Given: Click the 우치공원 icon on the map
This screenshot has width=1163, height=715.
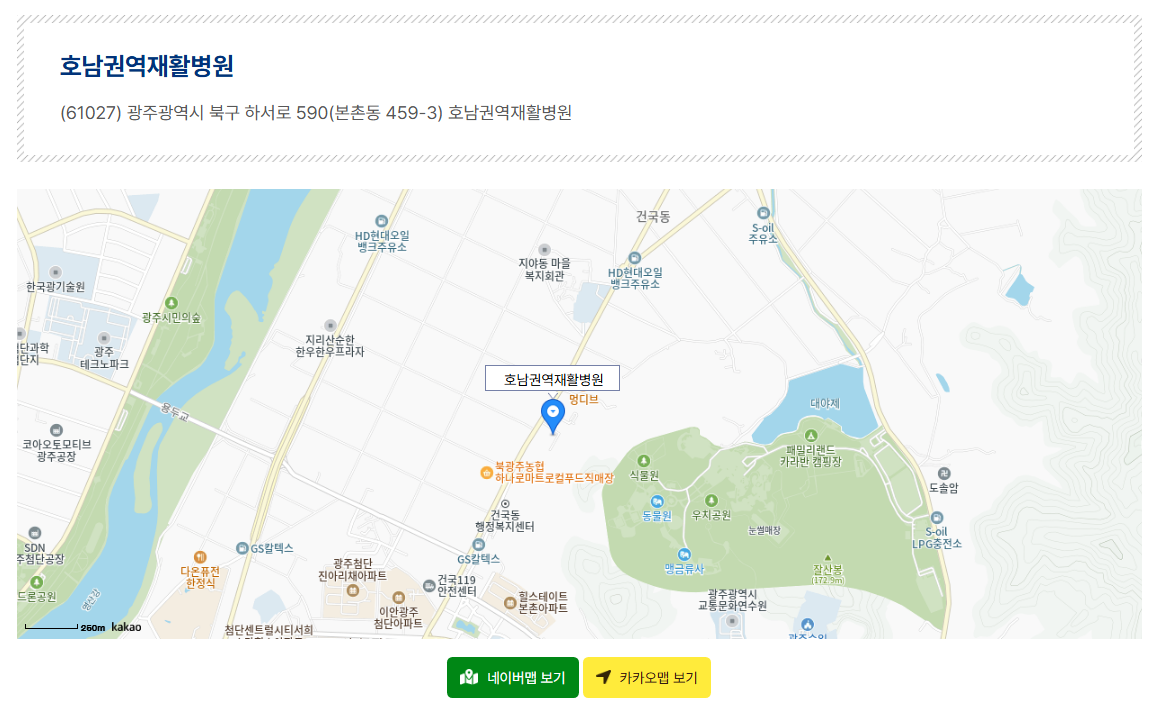Looking at the screenshot, I should [x=711, y=500].
